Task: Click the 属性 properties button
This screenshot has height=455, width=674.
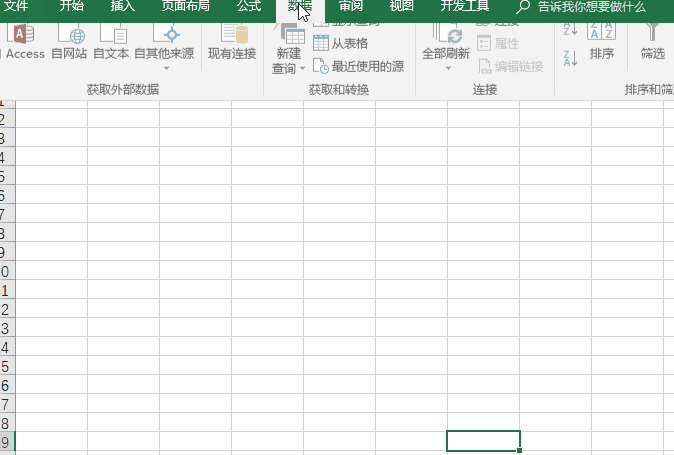Action: (498, 43)
